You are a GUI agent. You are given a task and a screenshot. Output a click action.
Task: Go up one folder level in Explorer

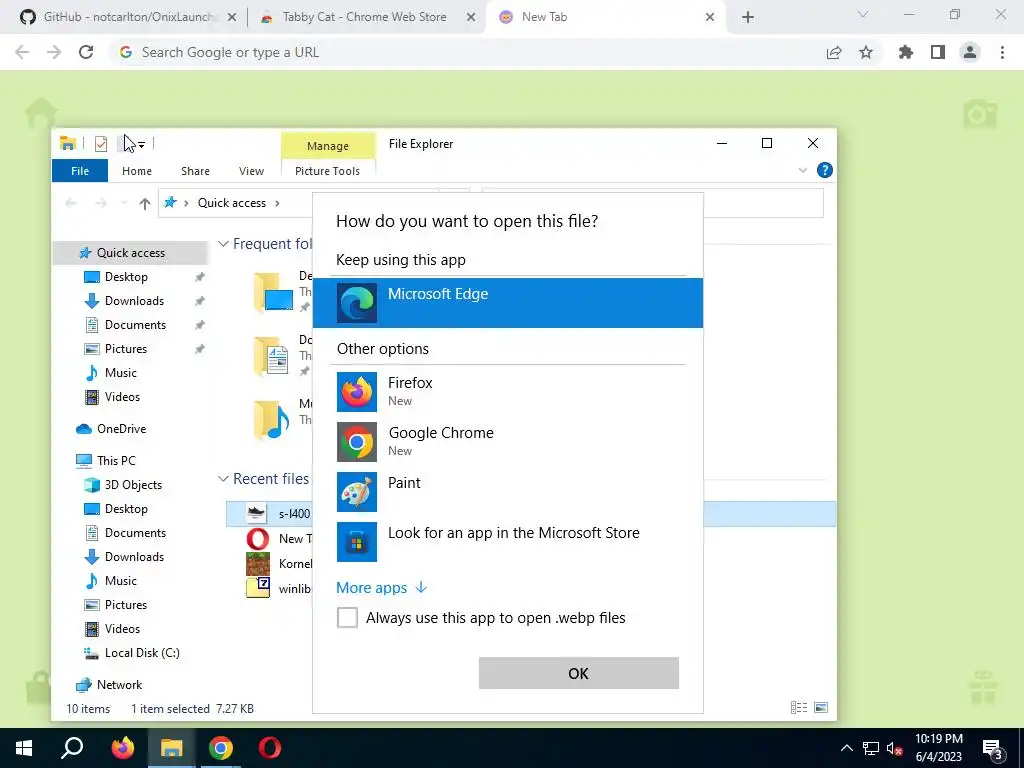click(145, 203)
